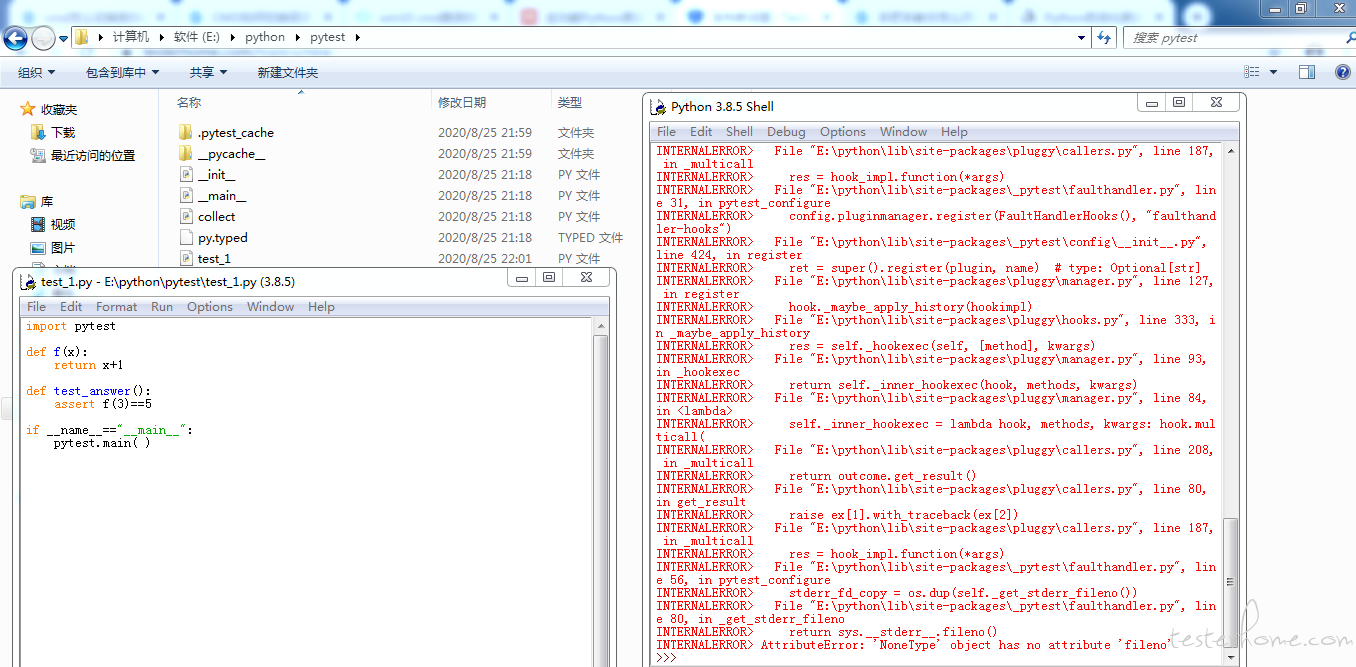
Task: Open the view options dropdown arrow
Action: coord(1273,72)
